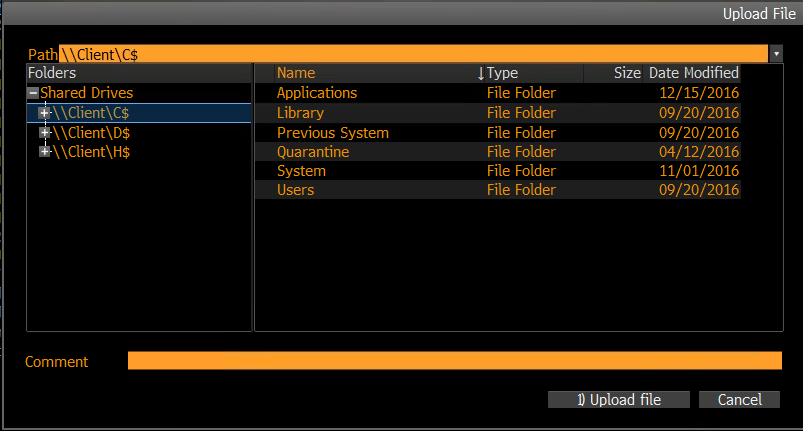Select the \\Client\H$ drive label
The height and width of the screenshot is (431, 803).
coord(91,151)
